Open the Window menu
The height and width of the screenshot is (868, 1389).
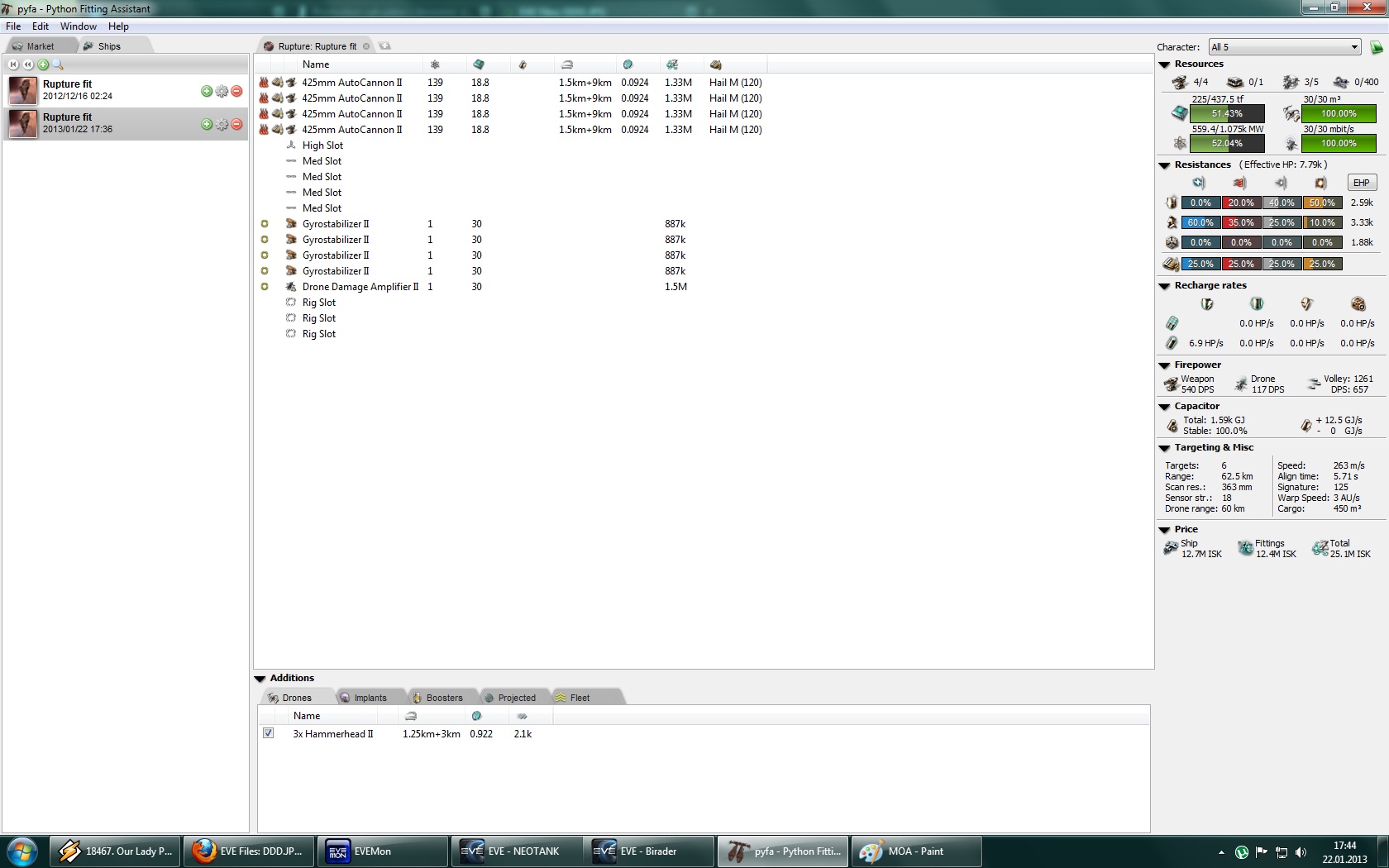point(79,26)
